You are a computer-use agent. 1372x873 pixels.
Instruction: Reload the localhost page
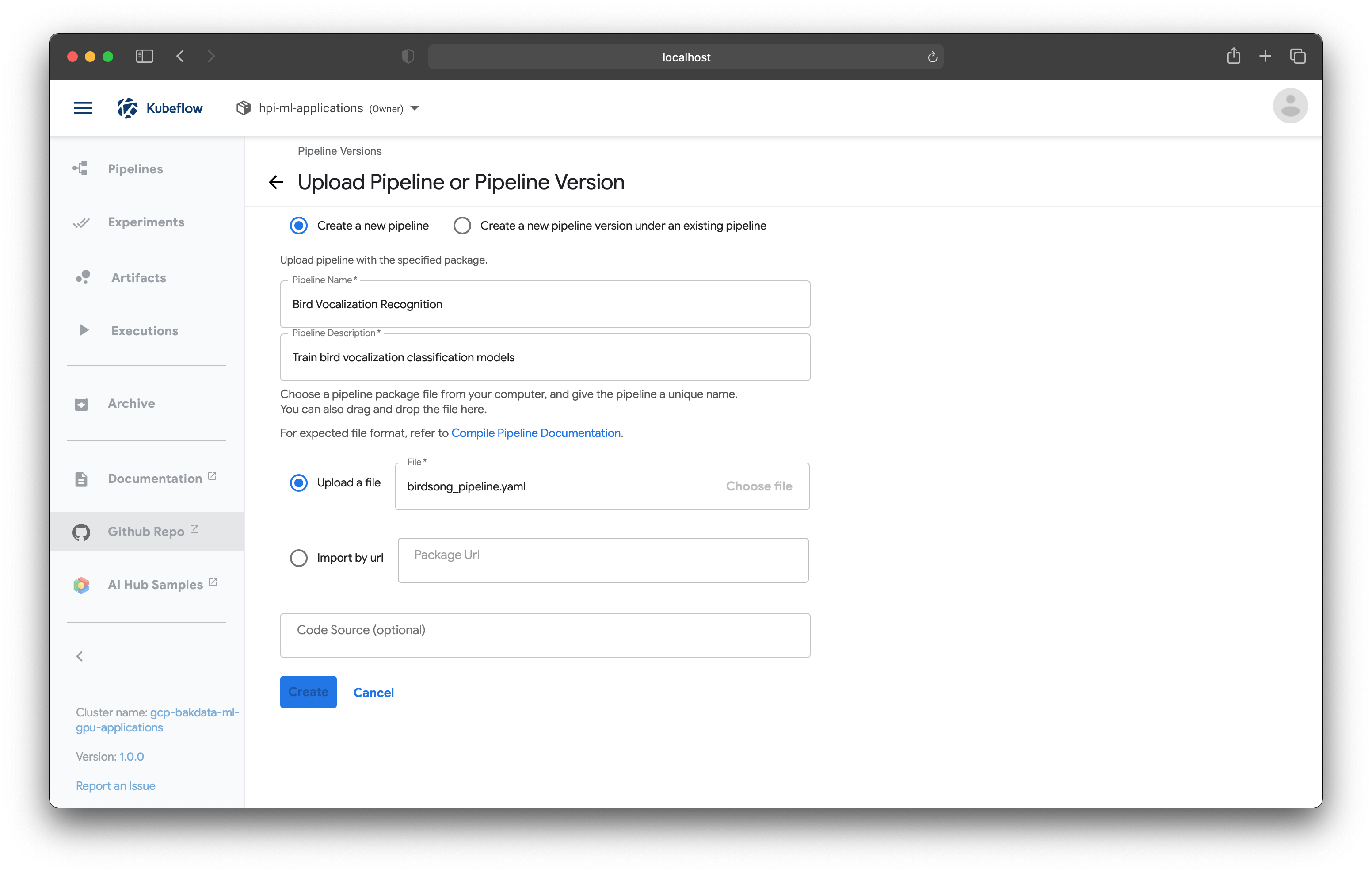932,57
